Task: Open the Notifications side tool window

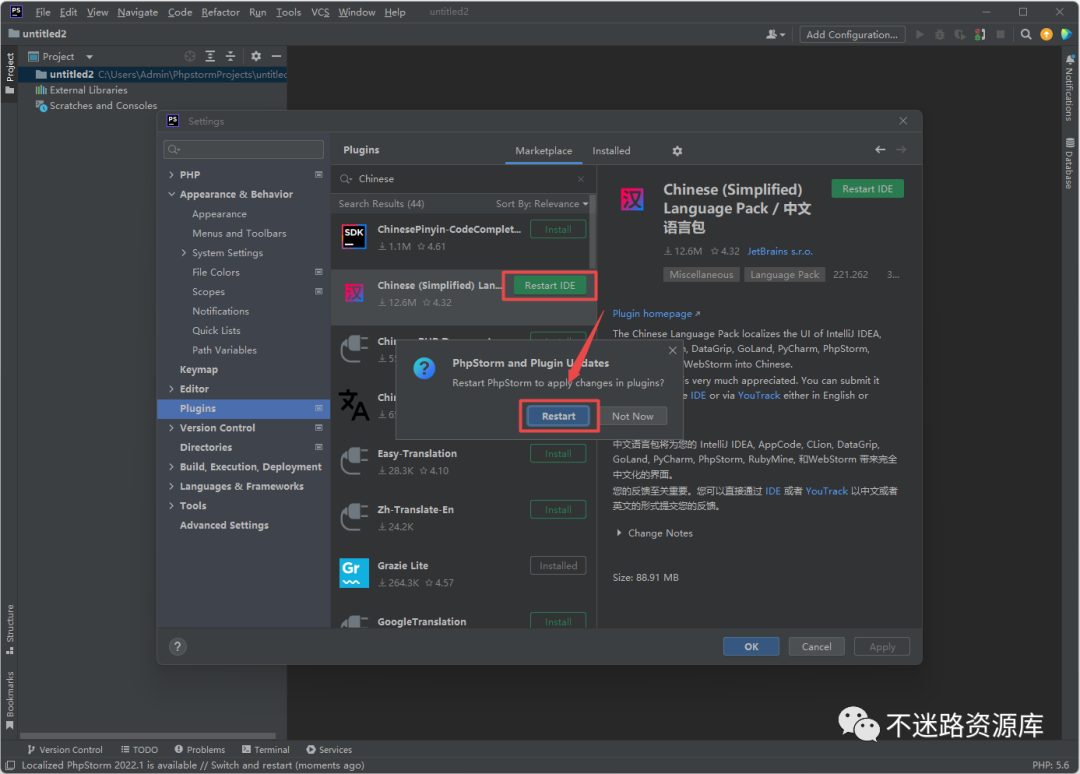Action: pyautogui.click(x=1069, y=88)
